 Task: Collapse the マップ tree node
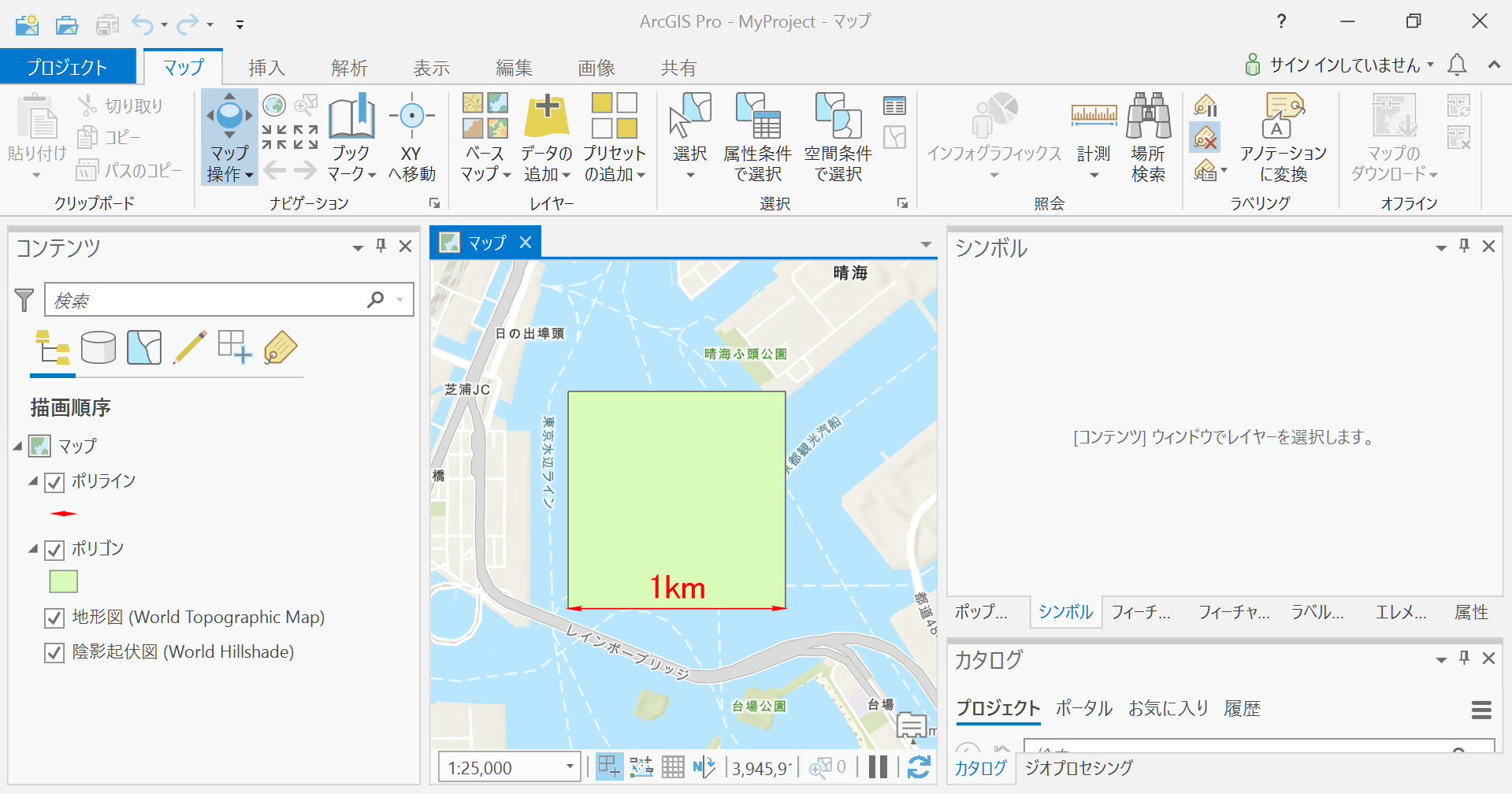(x=17, y=446)
